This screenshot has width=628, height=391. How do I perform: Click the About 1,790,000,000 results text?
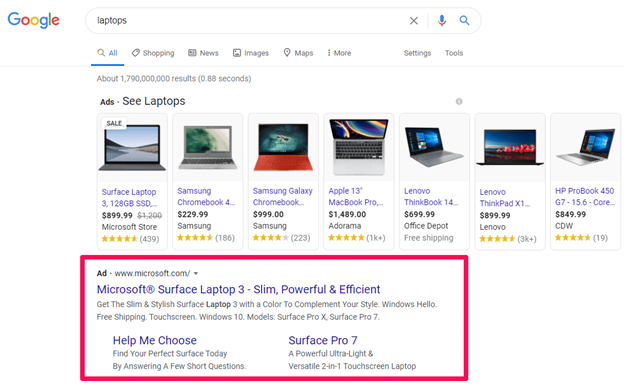pyautogui.click(x=174, y=79)
